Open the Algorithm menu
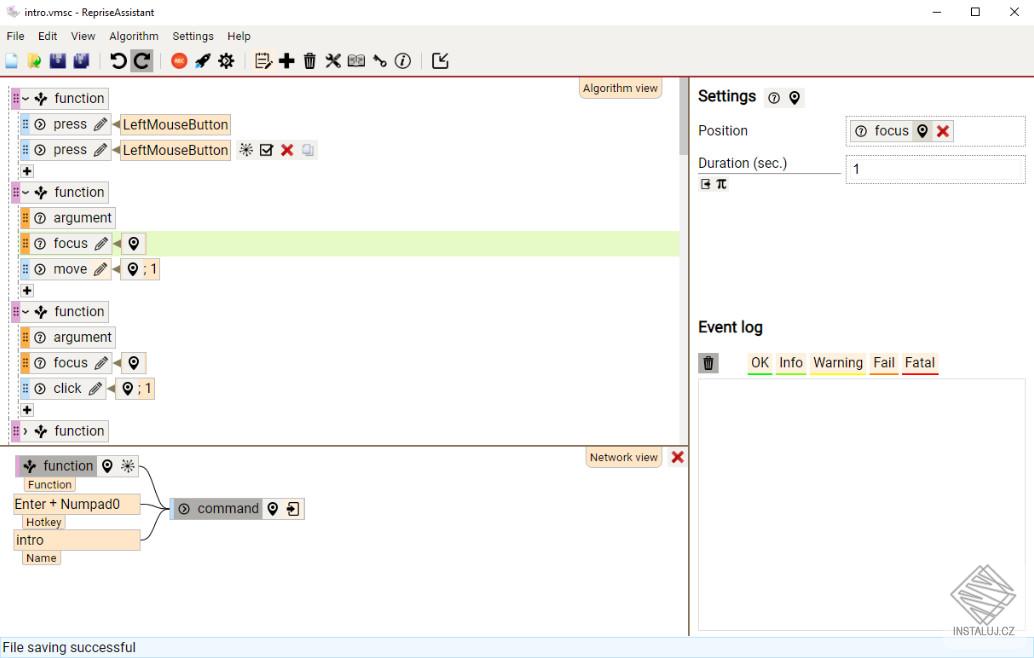Screen dimensions: 1034x658 click(134, 36)
